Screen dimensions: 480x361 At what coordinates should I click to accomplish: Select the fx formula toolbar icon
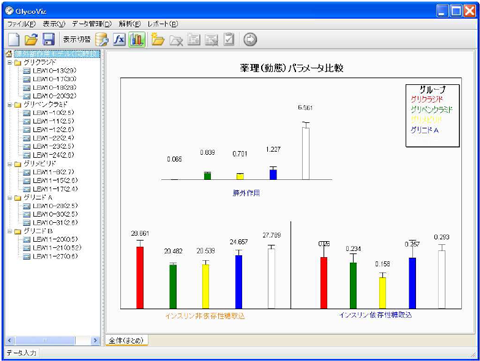(x=119, y=40)
